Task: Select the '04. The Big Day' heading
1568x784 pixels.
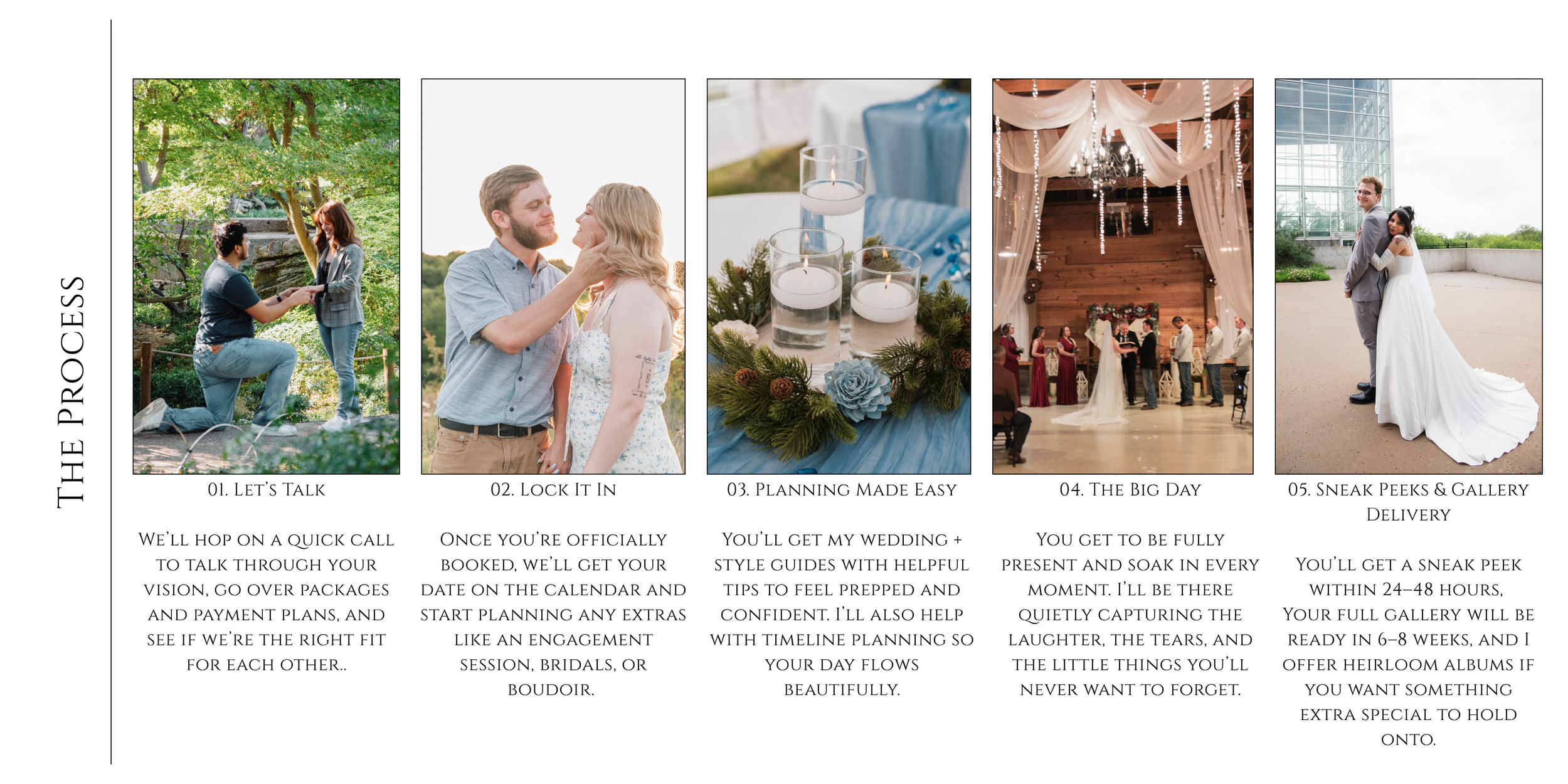Action: coord(1130,489)
